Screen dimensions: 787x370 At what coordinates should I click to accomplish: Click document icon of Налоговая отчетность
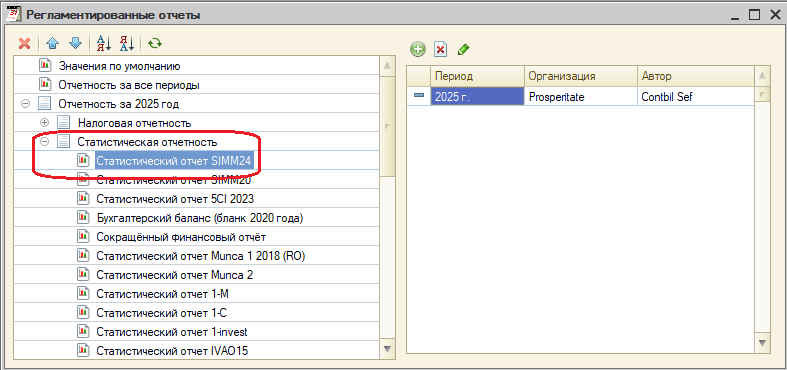click(64, 122)
